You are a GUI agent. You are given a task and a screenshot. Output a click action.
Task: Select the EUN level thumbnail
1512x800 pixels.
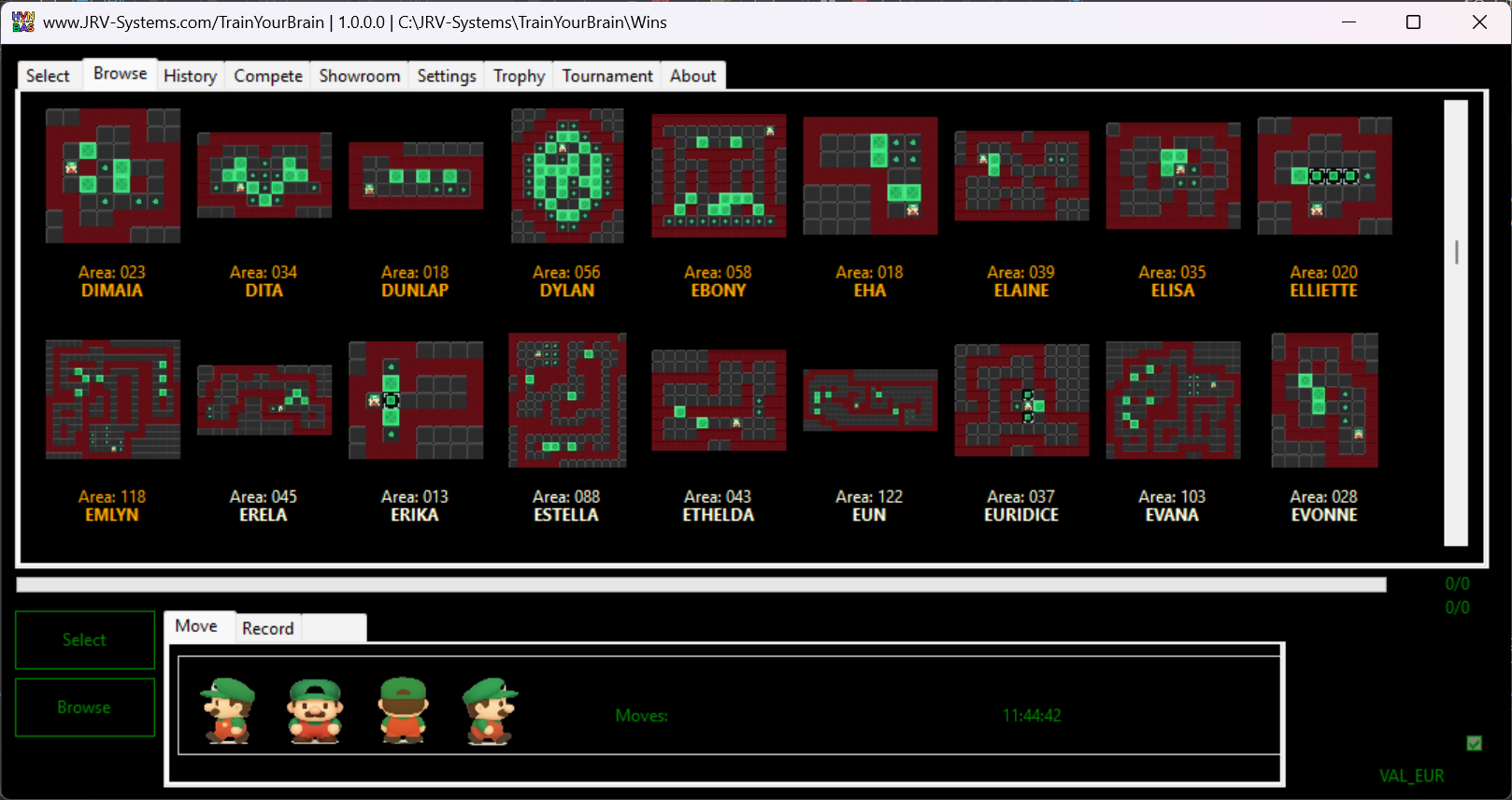(x=870, y=400)
